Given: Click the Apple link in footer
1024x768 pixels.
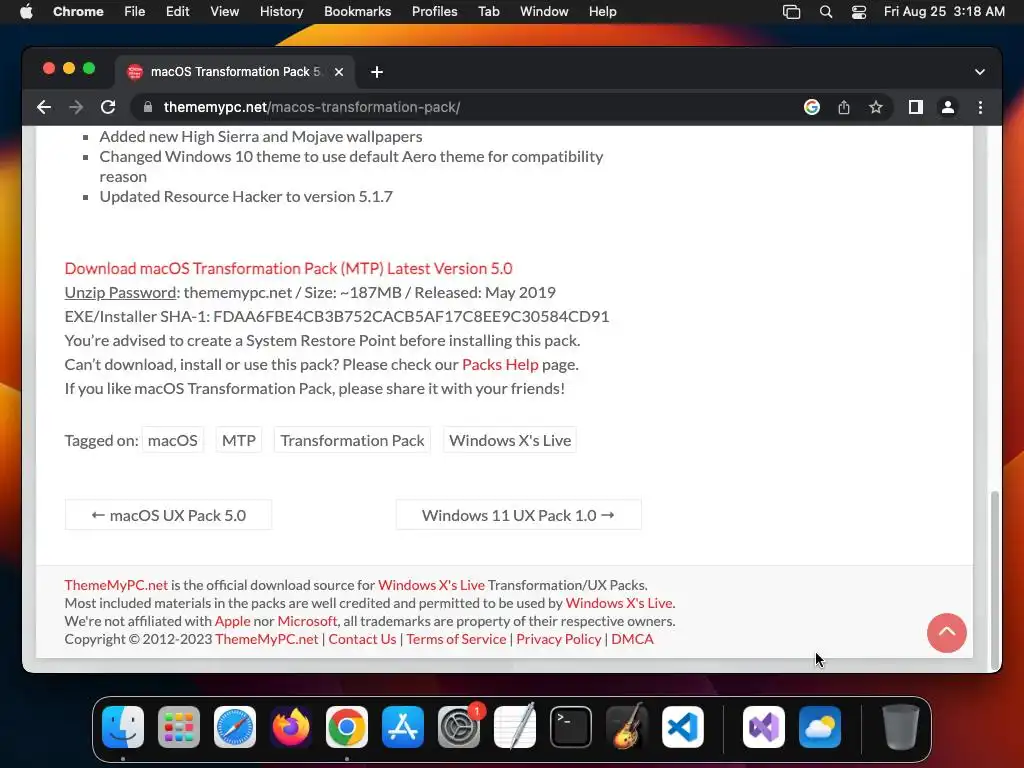Looking at the screenshot, I should tap(232, 621).
